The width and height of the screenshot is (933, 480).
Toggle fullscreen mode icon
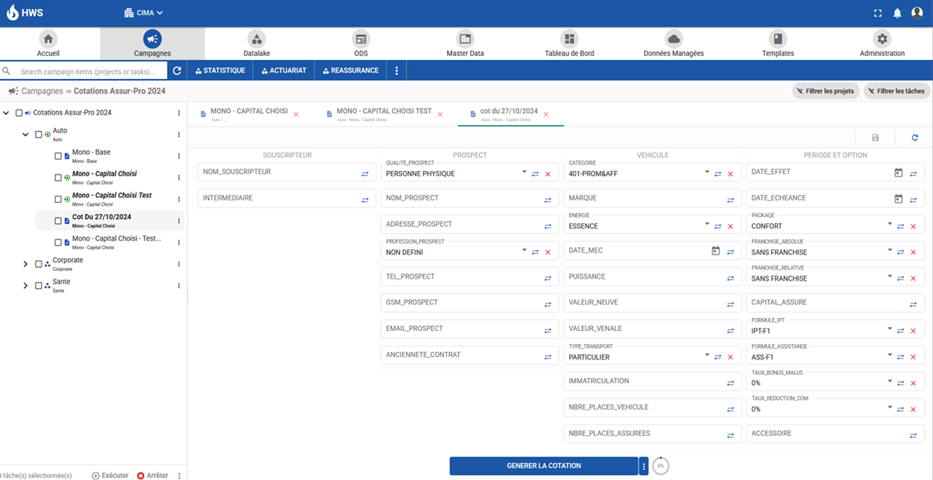[877, 13]
